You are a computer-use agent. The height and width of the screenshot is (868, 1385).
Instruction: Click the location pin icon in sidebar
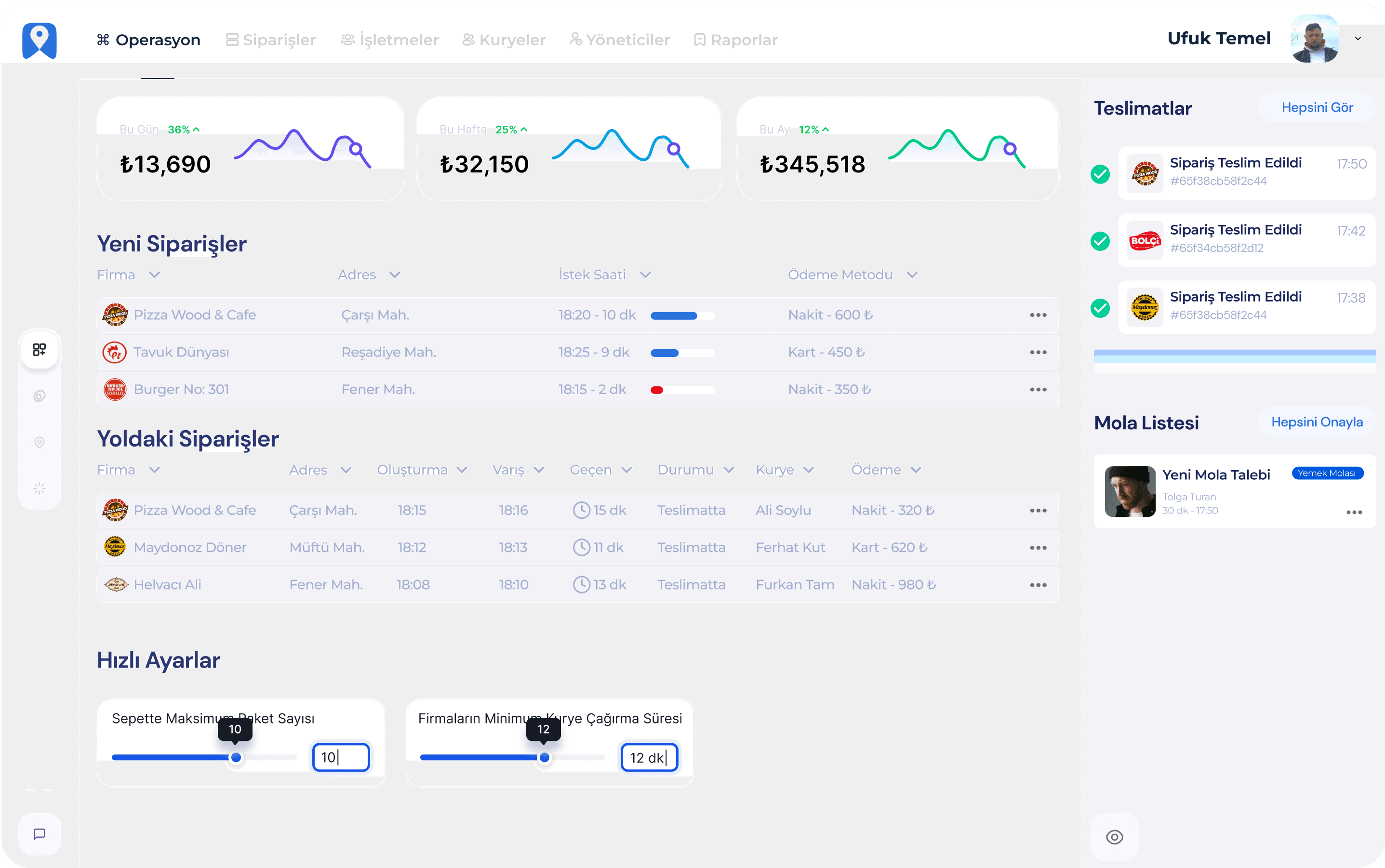coord(39,442)
